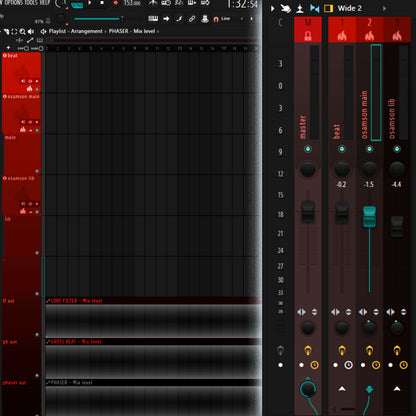Viewport: 416px width, 416px height.
Task: Click the master volume fader
Action: [308, 212]
